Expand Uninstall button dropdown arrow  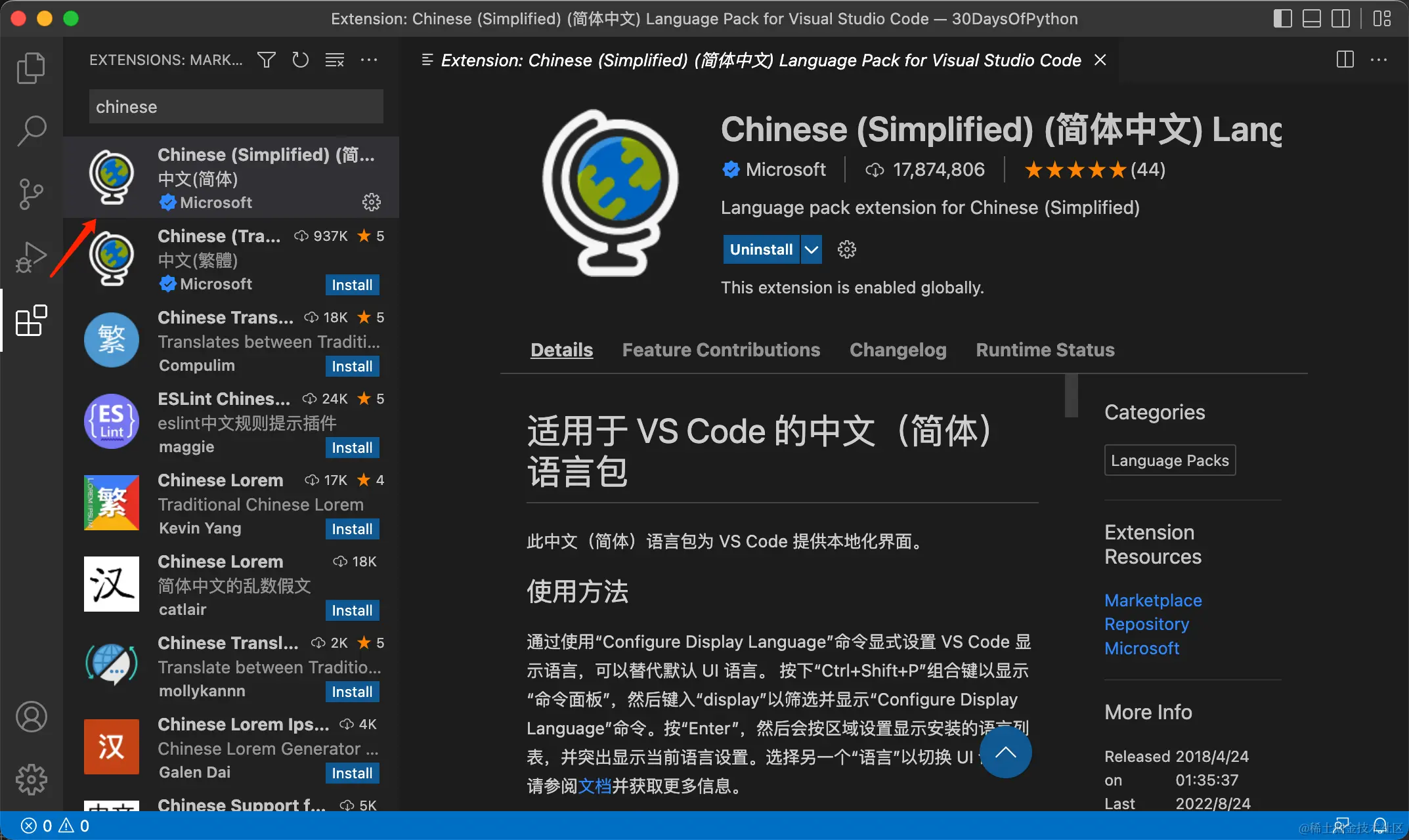(812, 249)
